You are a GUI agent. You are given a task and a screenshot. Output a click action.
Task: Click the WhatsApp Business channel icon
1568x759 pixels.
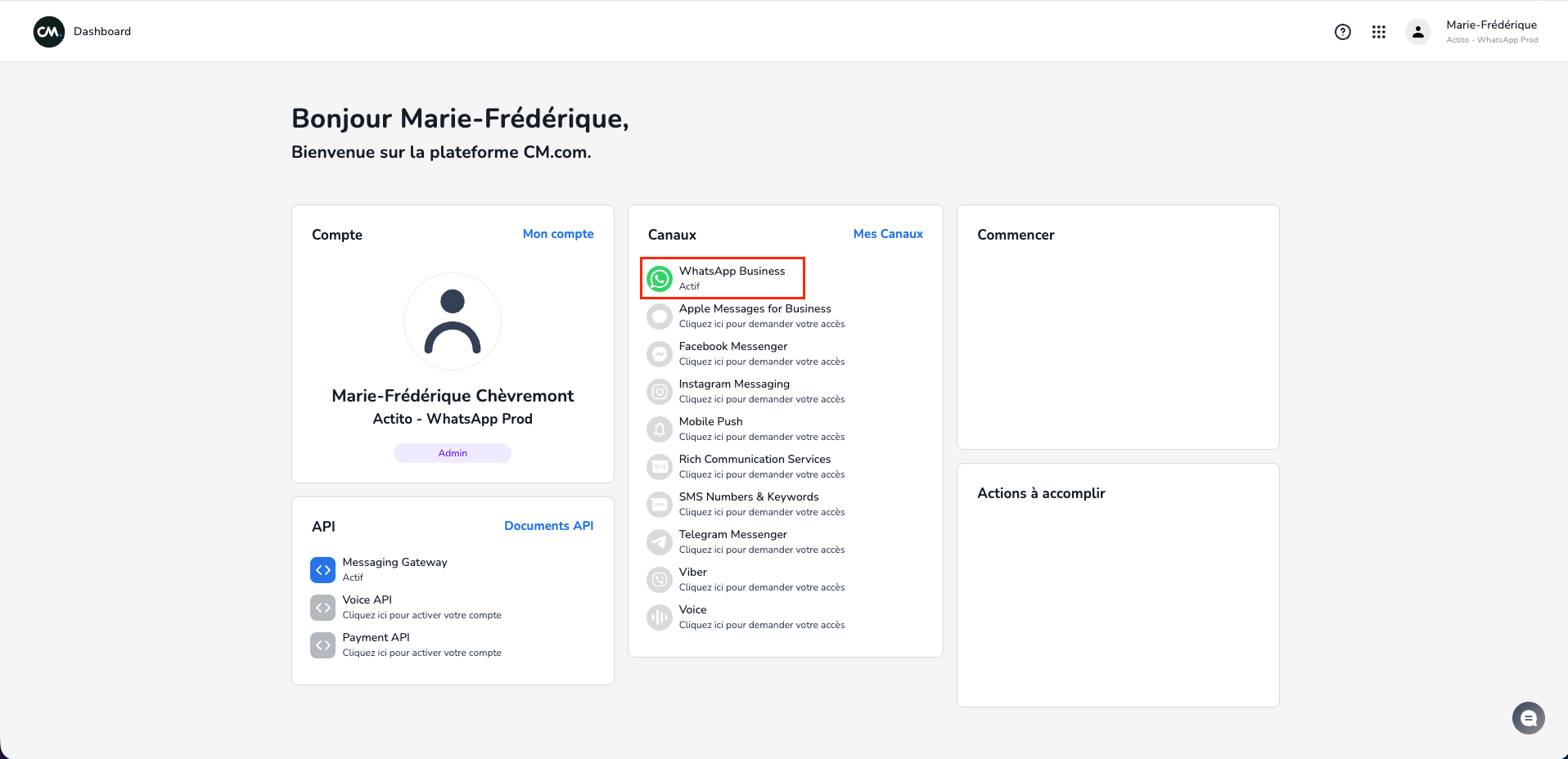click(x=660, y=278)
